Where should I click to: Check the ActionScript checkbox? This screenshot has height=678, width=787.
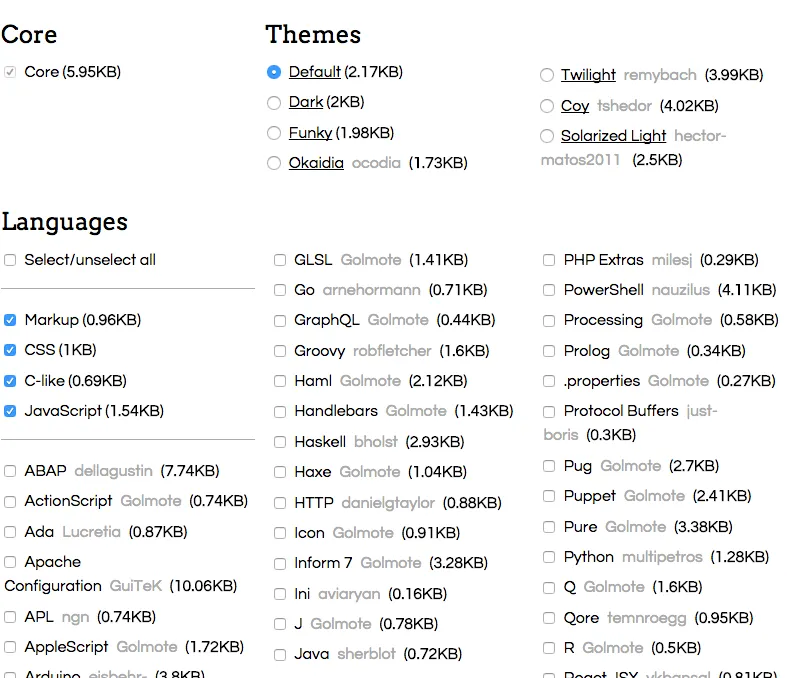(x=10, y=501)
